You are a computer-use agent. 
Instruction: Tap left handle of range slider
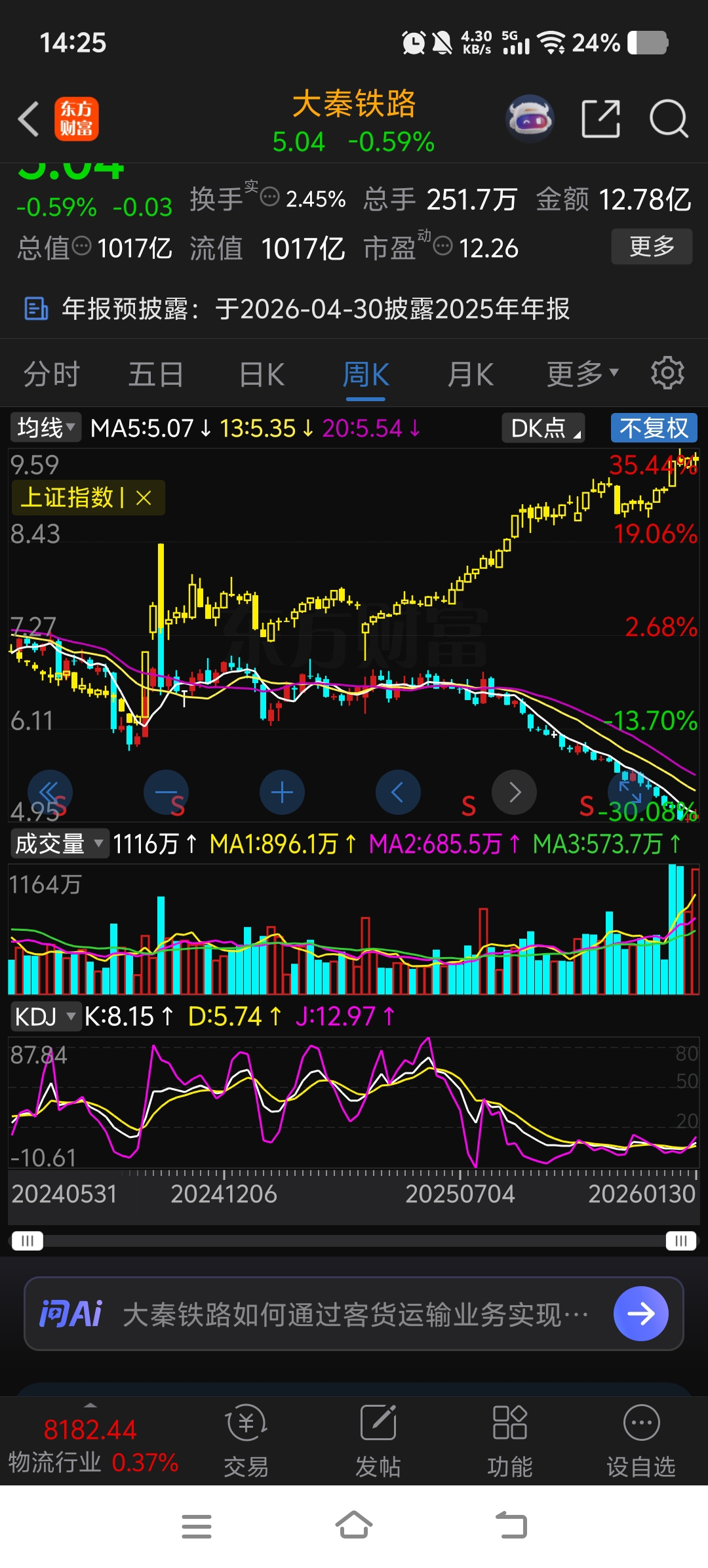click(x=28, y=1240)
